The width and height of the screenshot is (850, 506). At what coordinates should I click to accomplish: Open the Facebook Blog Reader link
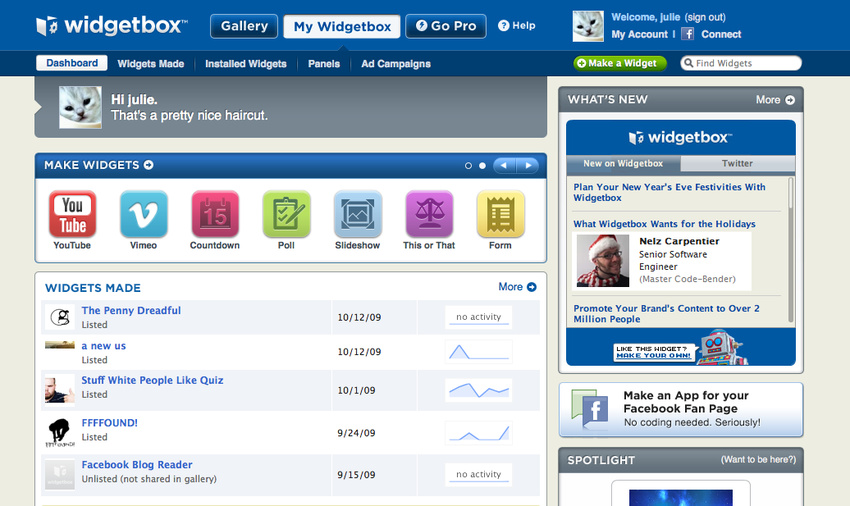coord(137,465)
